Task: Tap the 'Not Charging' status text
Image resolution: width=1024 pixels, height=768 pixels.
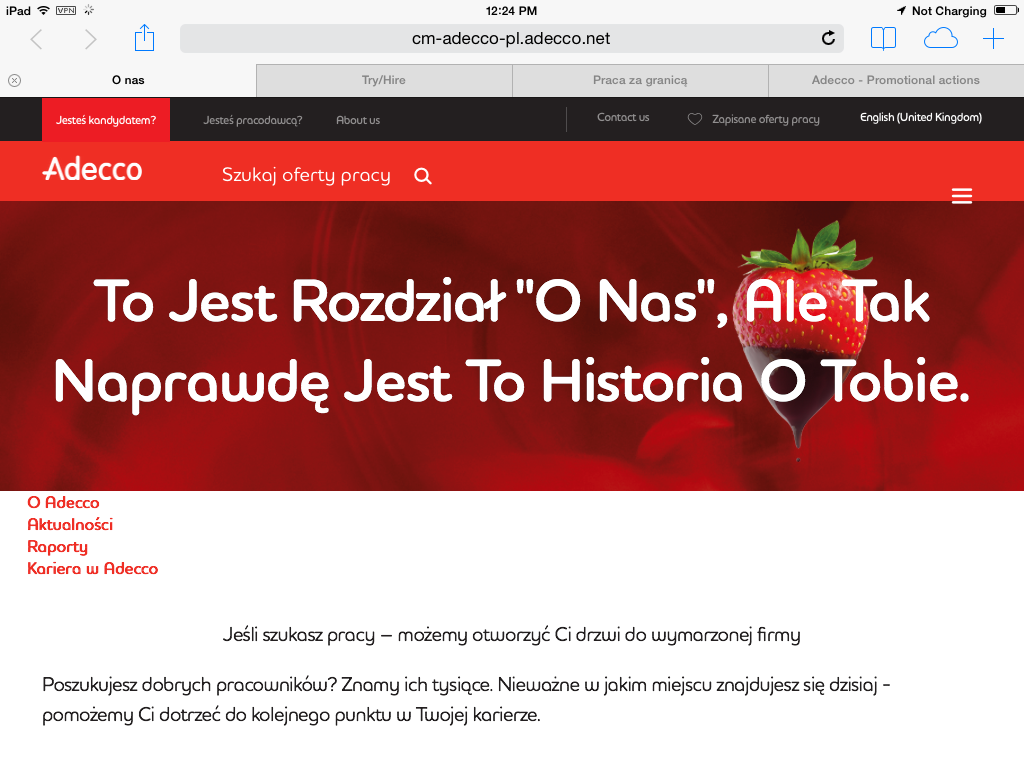Action: [949, 10]
